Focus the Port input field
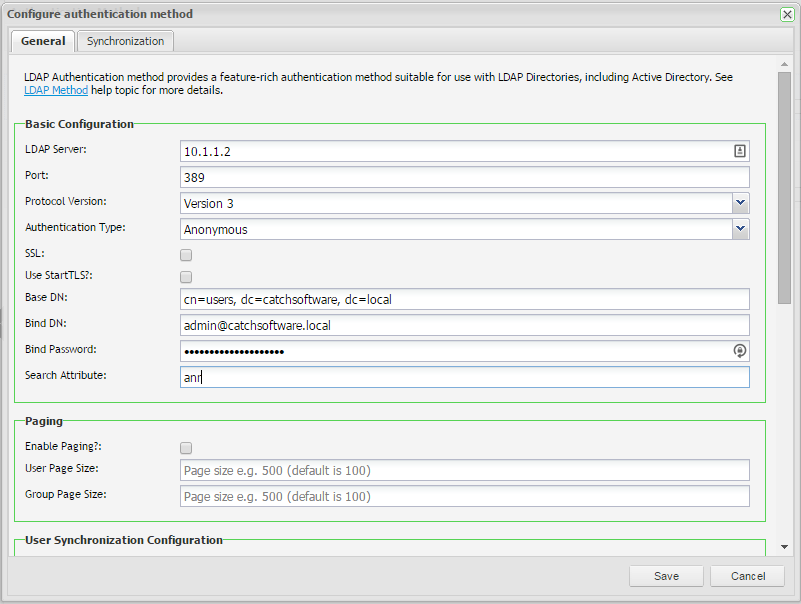The width and height of the screenshot is (801, 604). click(465, 177)
